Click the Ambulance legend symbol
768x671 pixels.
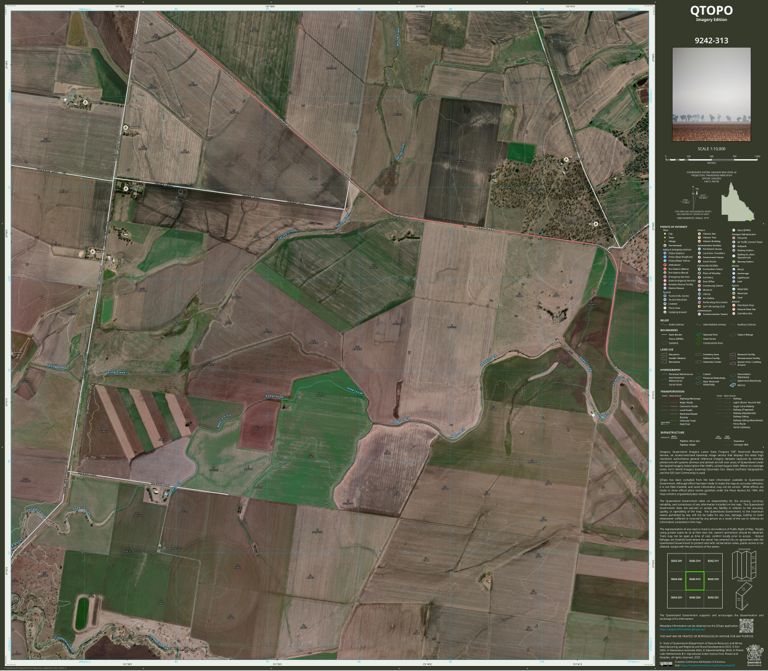pyautogui.click(x=665, y=265)
